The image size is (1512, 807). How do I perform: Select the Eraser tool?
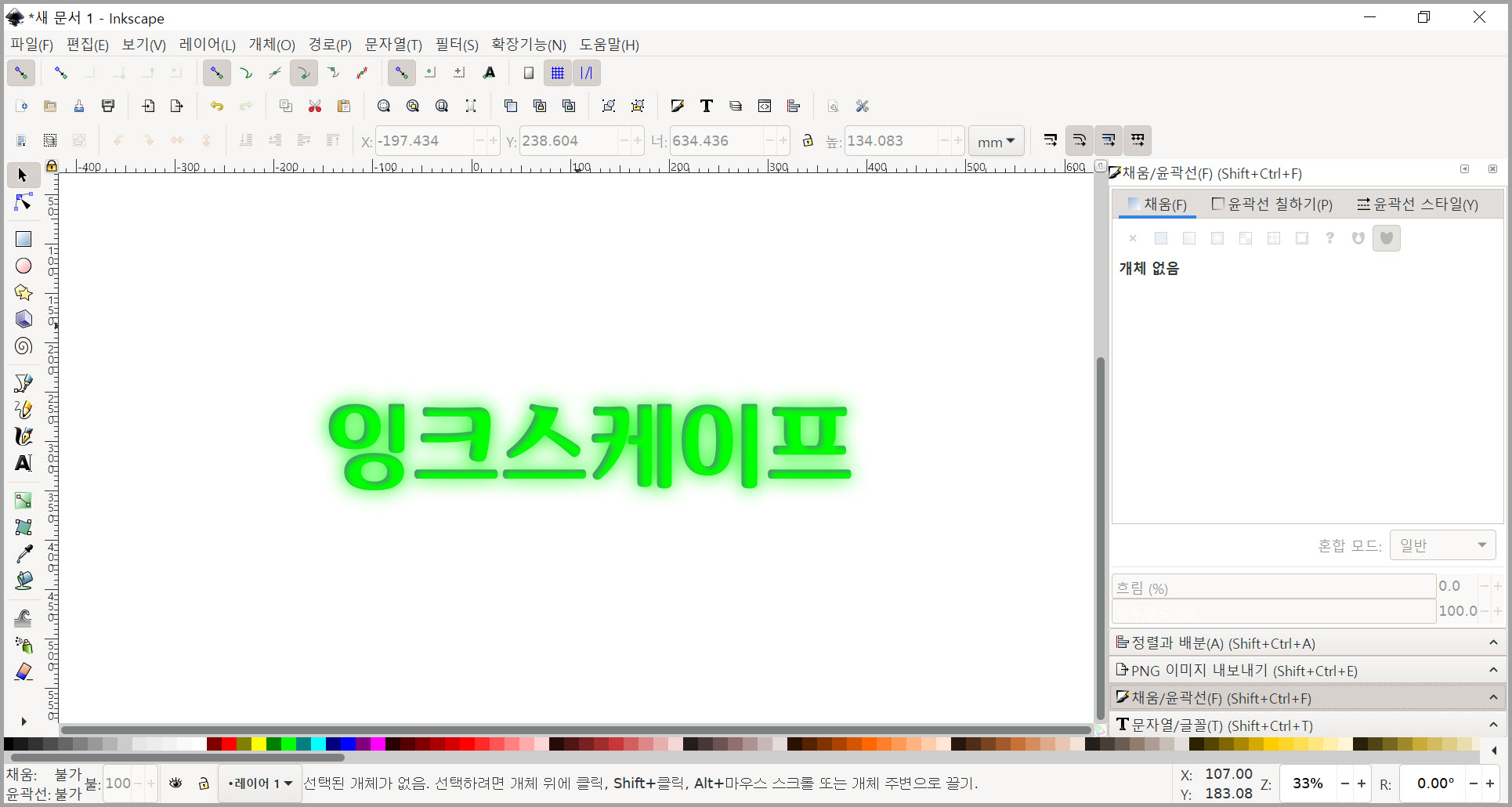click(x=24, y=672)
